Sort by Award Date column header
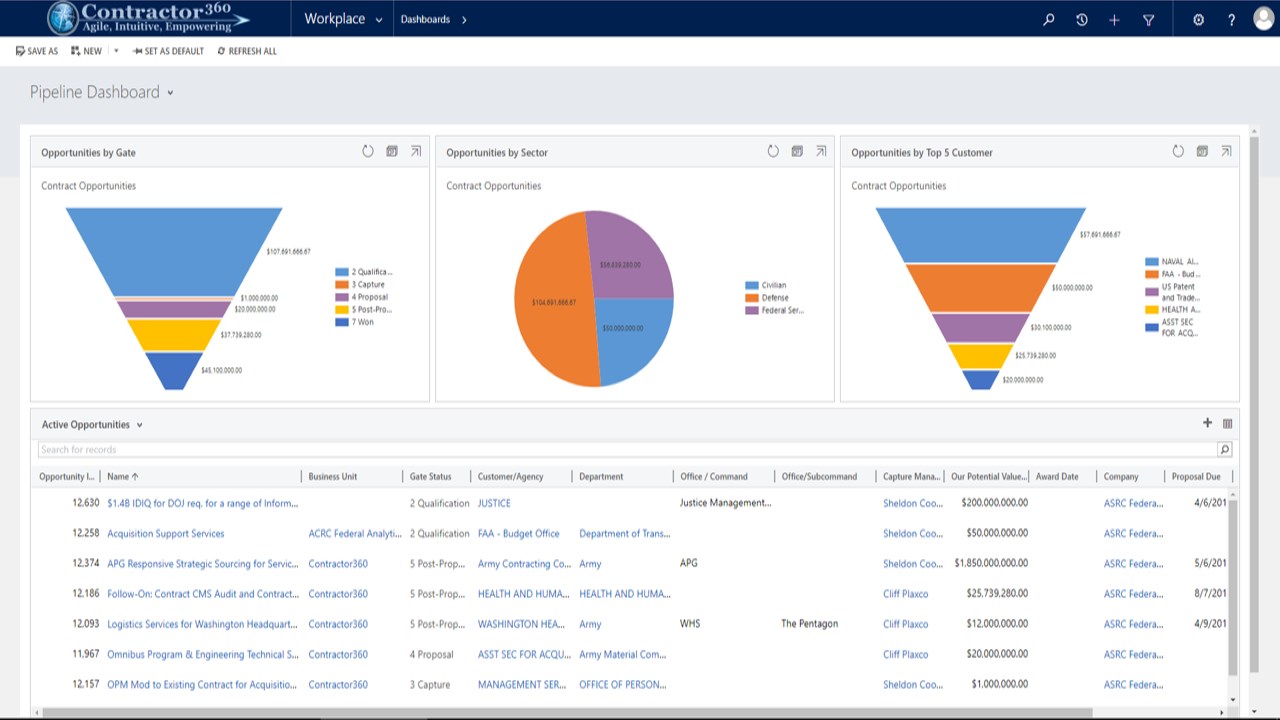 click(1057, 477)
